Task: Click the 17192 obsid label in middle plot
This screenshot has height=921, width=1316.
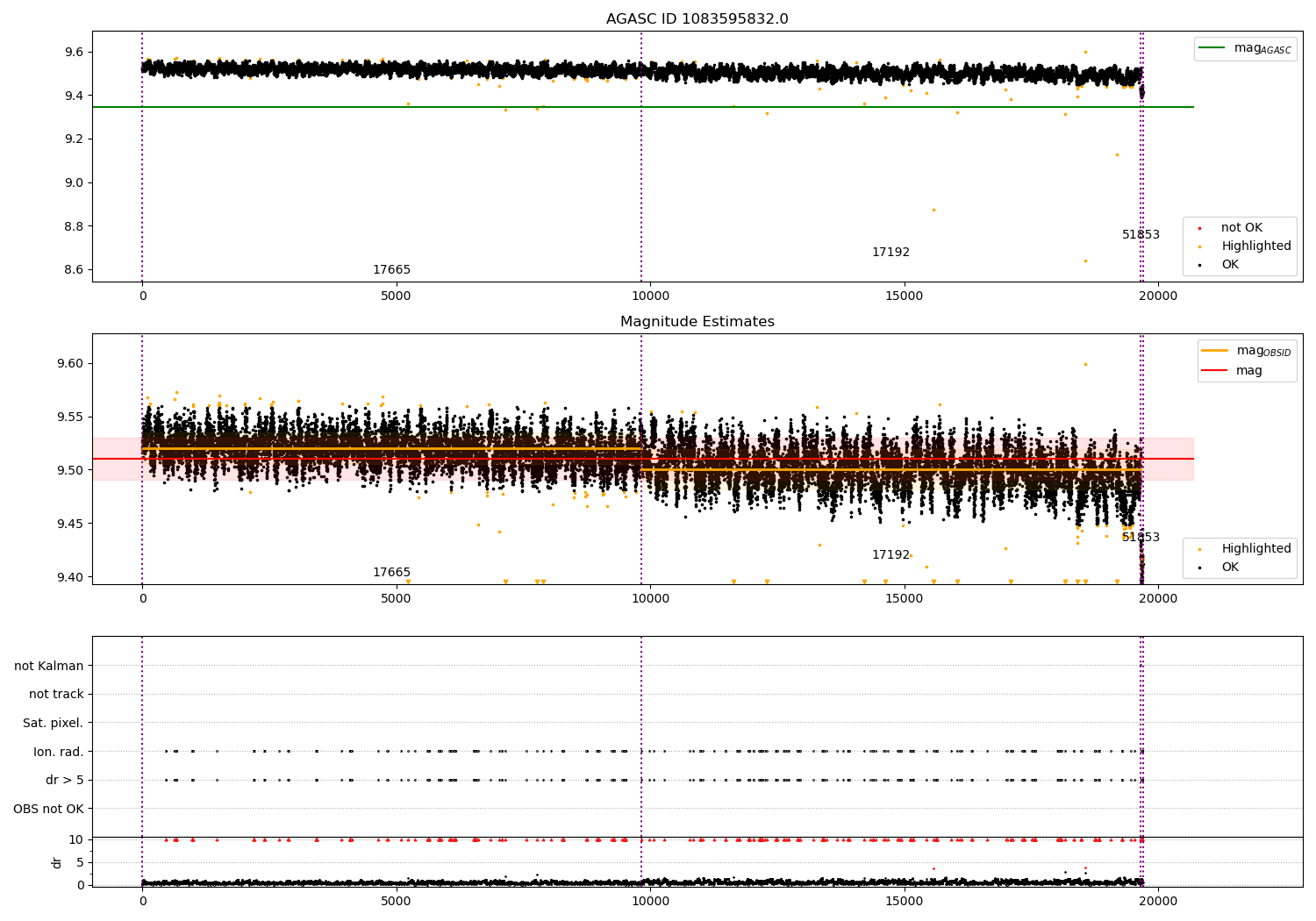Action: [x=890, y=555]
